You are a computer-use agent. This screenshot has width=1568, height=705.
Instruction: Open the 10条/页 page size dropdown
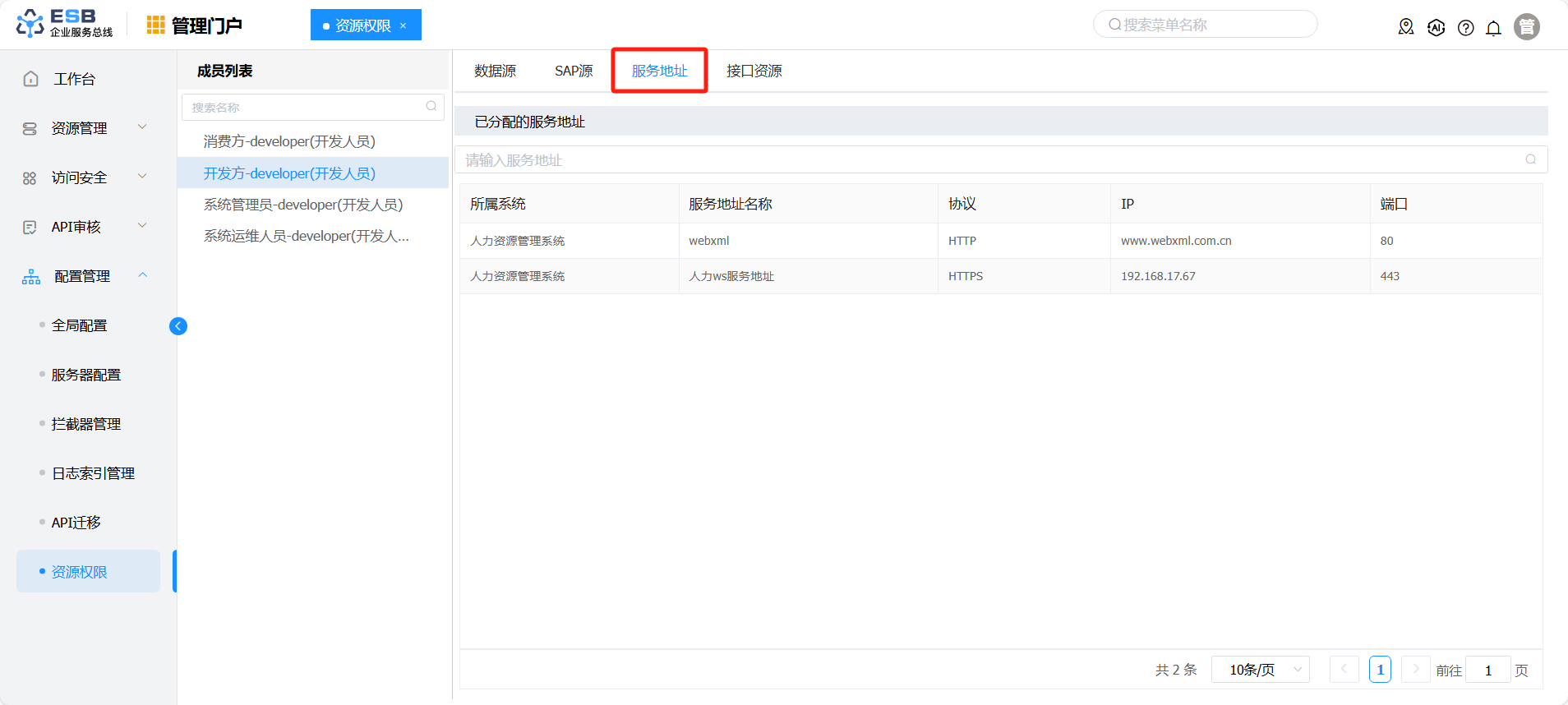tap(1259, 670)
